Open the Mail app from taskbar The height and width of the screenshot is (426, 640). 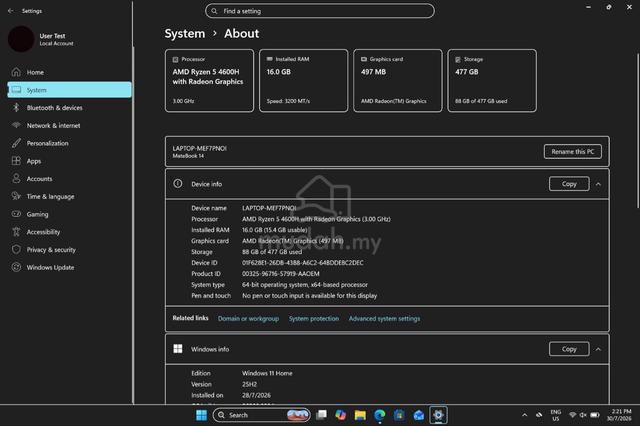pos(419,415)
